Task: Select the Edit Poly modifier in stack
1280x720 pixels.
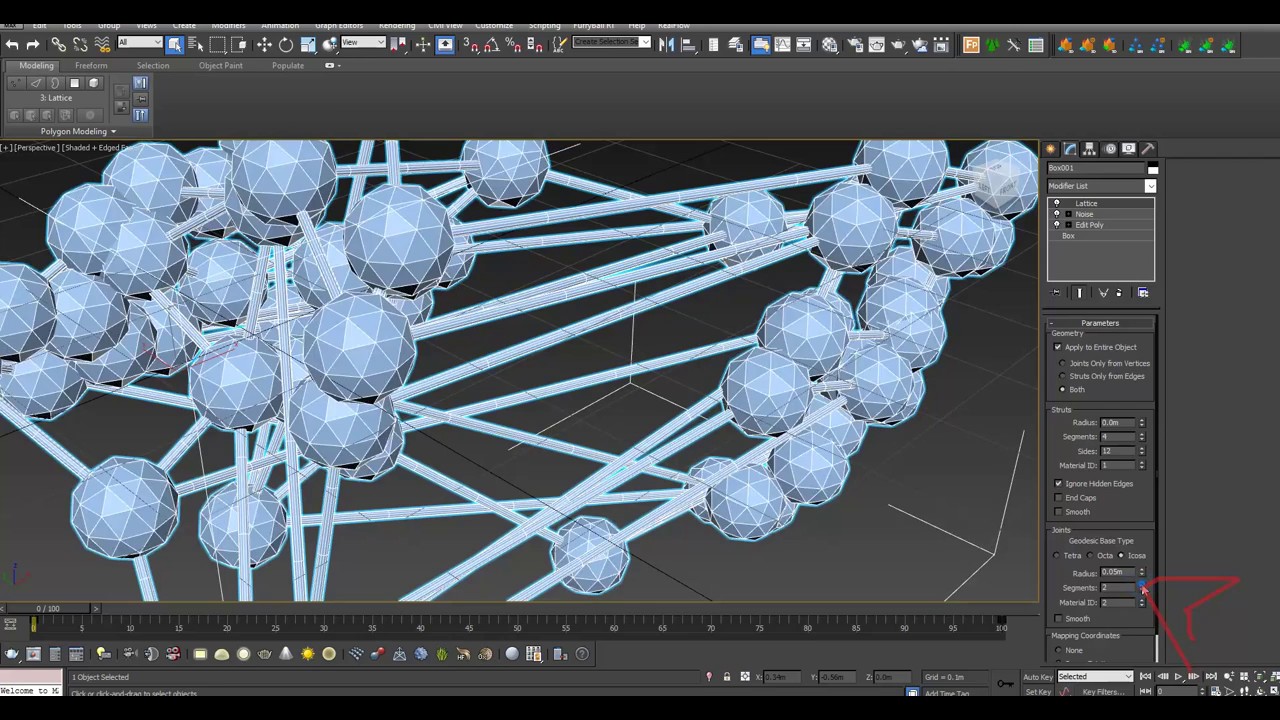Action: (x=1089, y=225)
